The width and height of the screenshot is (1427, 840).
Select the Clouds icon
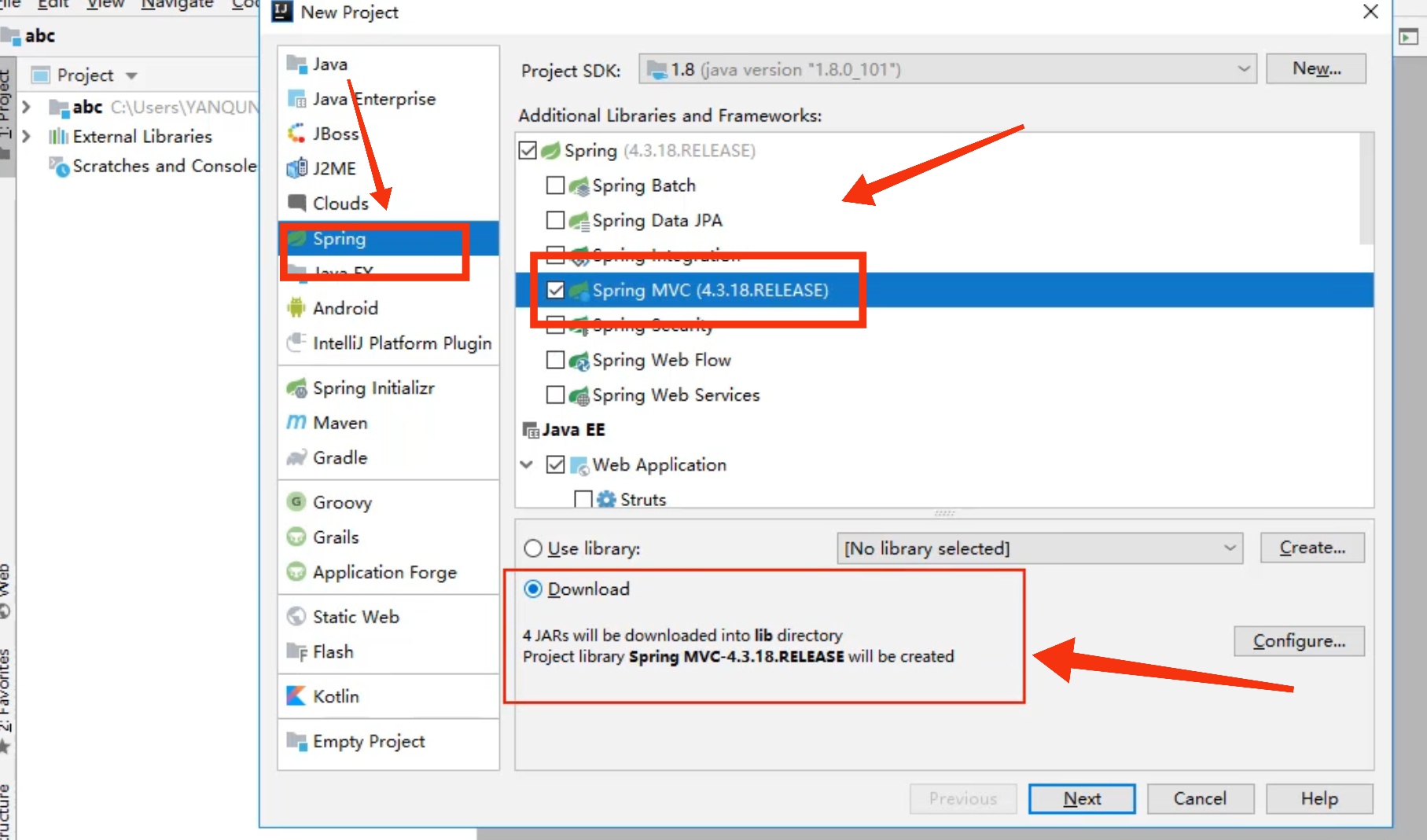[x=296, y=203]
